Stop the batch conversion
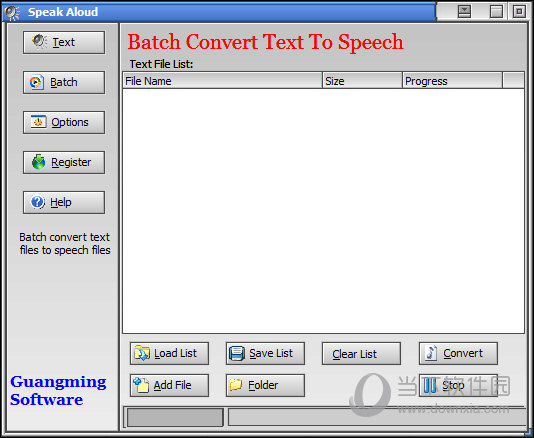This screenshot has width=534, height=438. point(458,385)
